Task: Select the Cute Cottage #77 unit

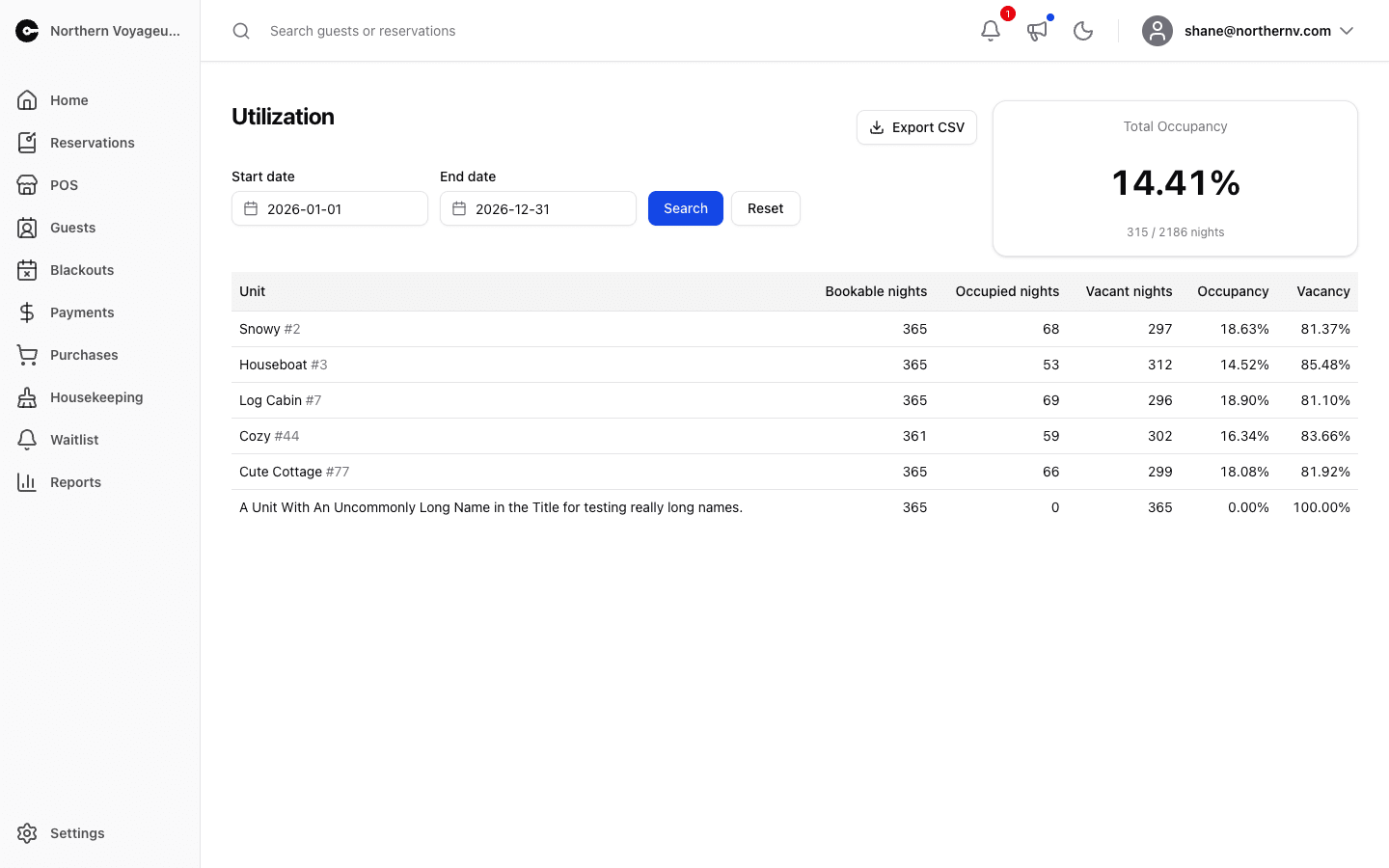Action: (795, 472)
